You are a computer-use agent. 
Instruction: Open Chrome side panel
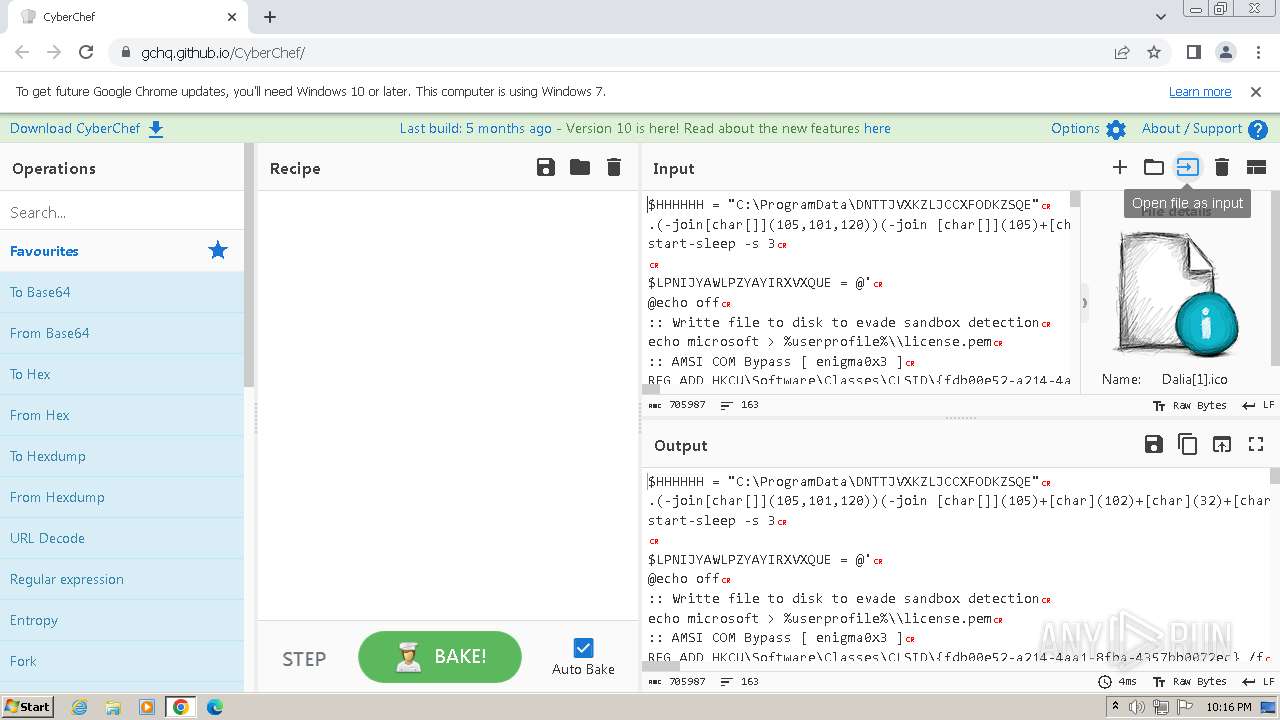[x=1193, y=52]
